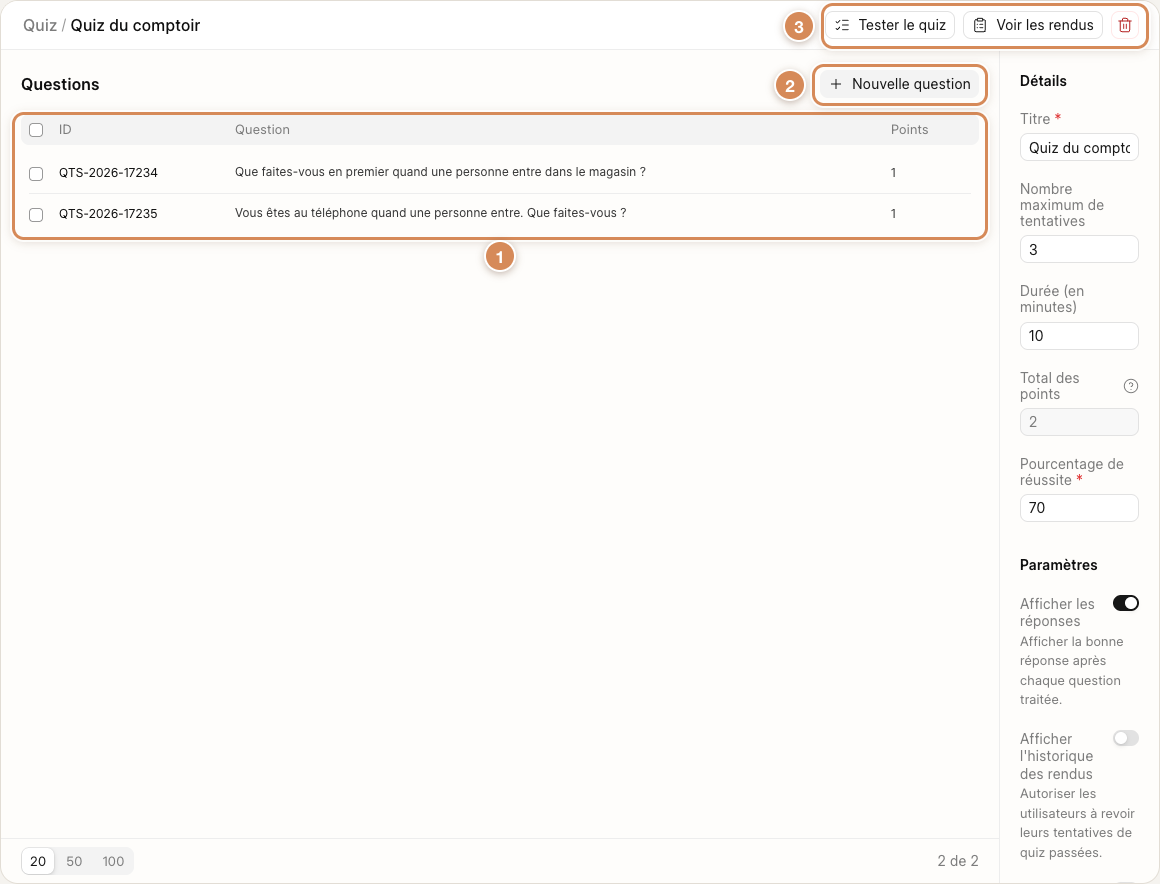Viewport: 1160px width, 884px height.
Task: Click the '2 de 2' count
Action: point(958,861)
